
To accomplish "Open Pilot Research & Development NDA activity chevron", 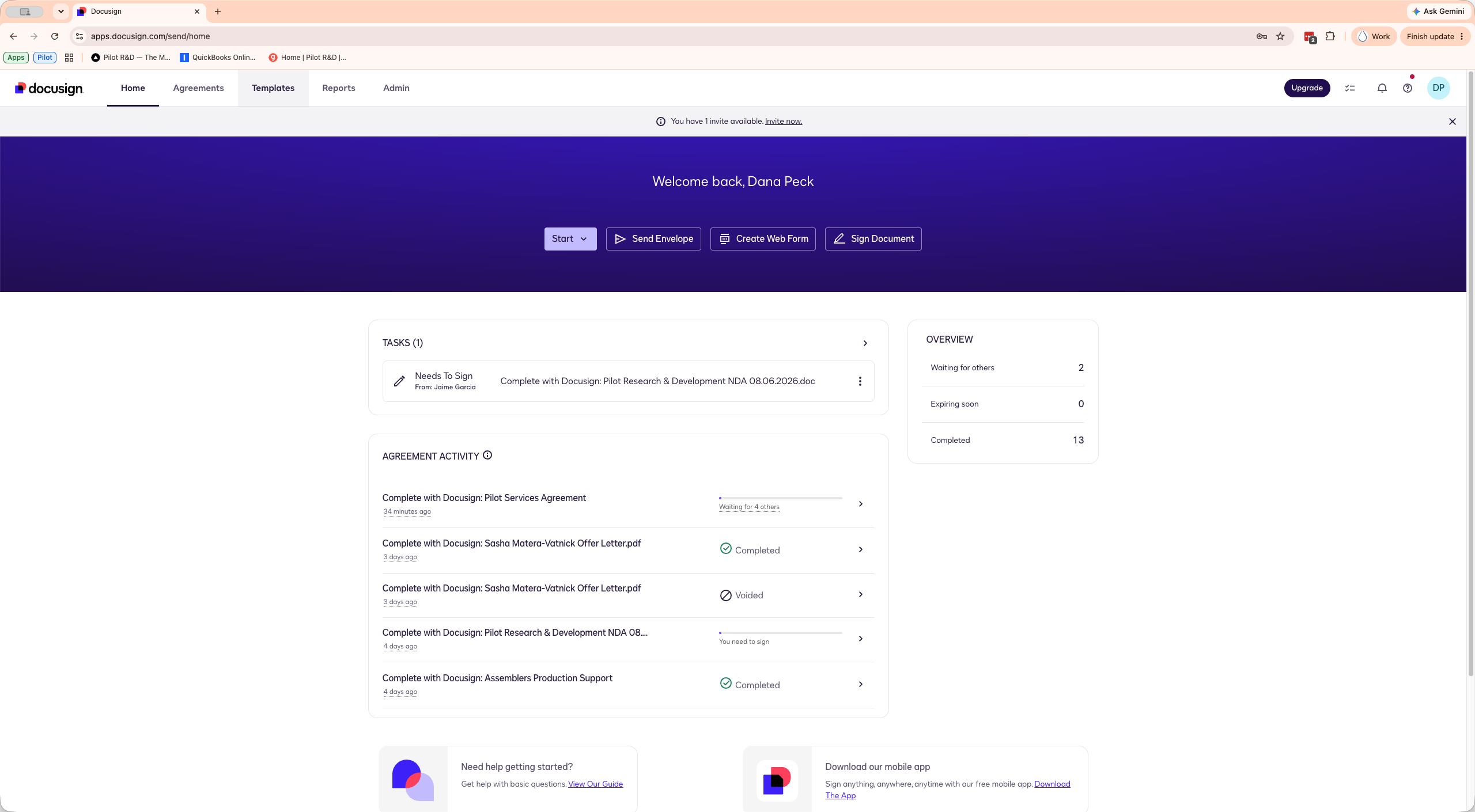I will point(861,639).
